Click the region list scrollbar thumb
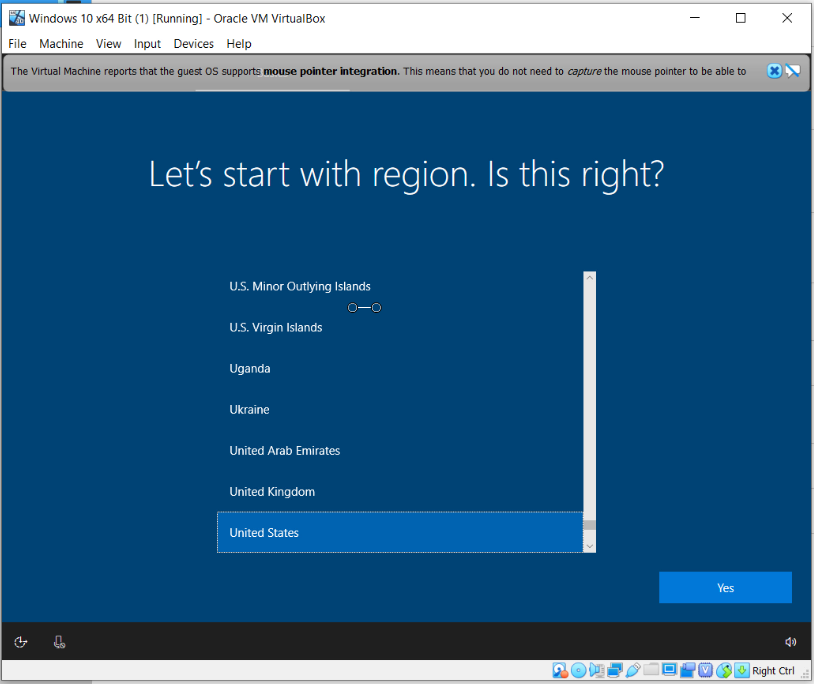The width and height of the screenshot is (814, 684). (589, 525)
